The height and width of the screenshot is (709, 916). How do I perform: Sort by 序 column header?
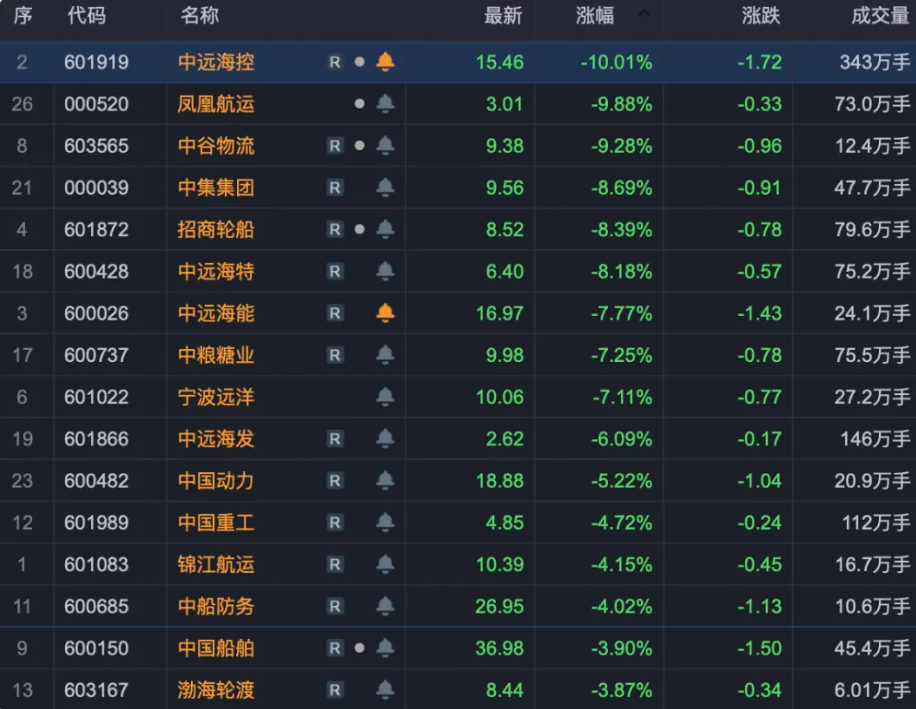[x=23, y=15]
